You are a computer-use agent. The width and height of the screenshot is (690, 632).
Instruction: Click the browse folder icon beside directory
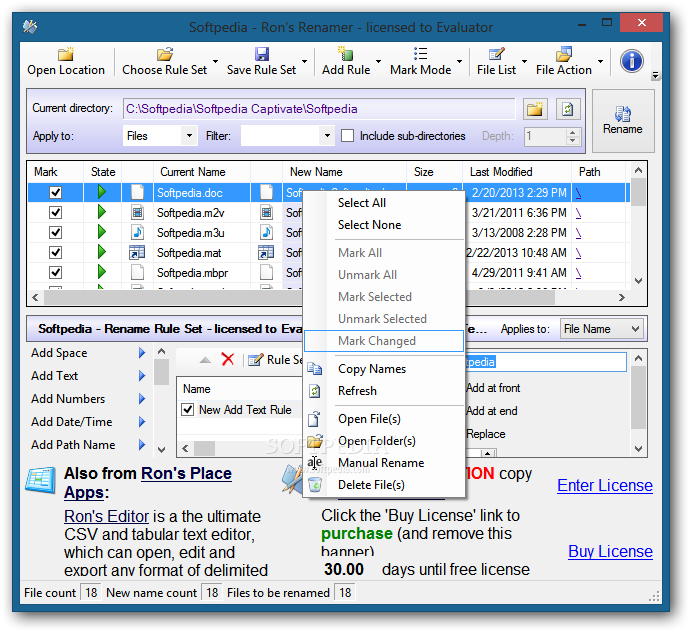[535, 109]
